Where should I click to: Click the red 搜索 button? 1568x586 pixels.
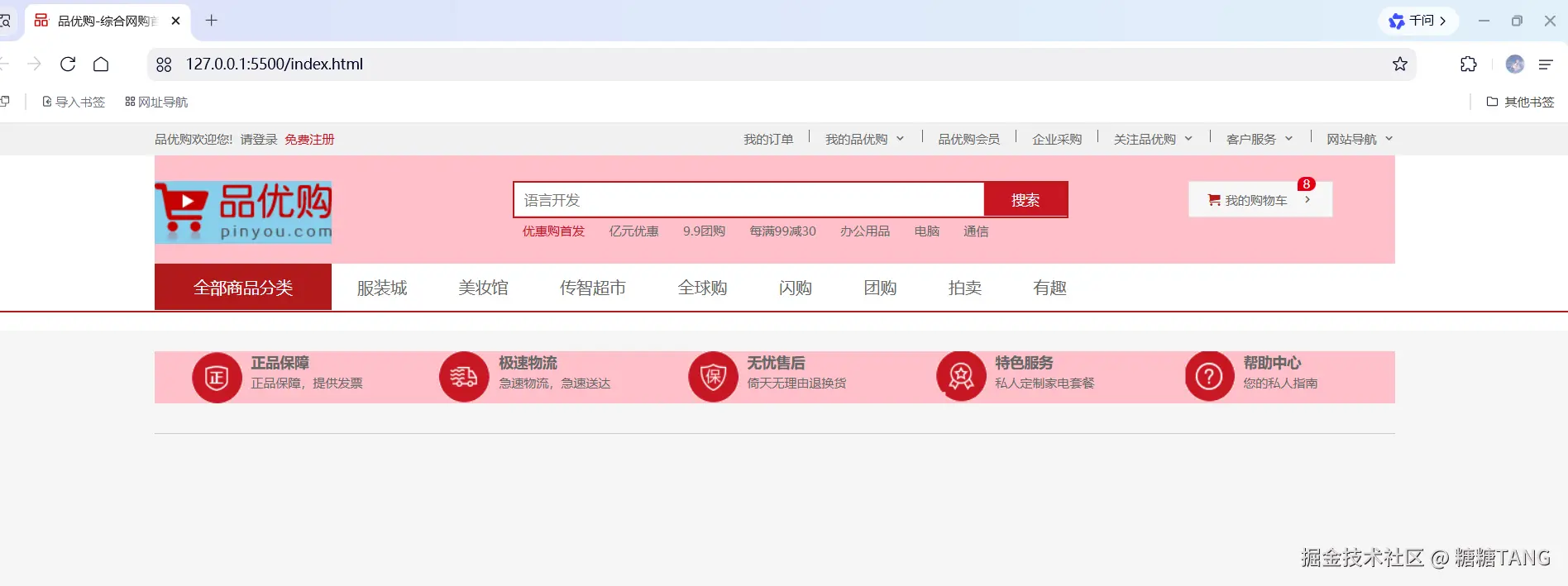click(x=1025, y=200)
